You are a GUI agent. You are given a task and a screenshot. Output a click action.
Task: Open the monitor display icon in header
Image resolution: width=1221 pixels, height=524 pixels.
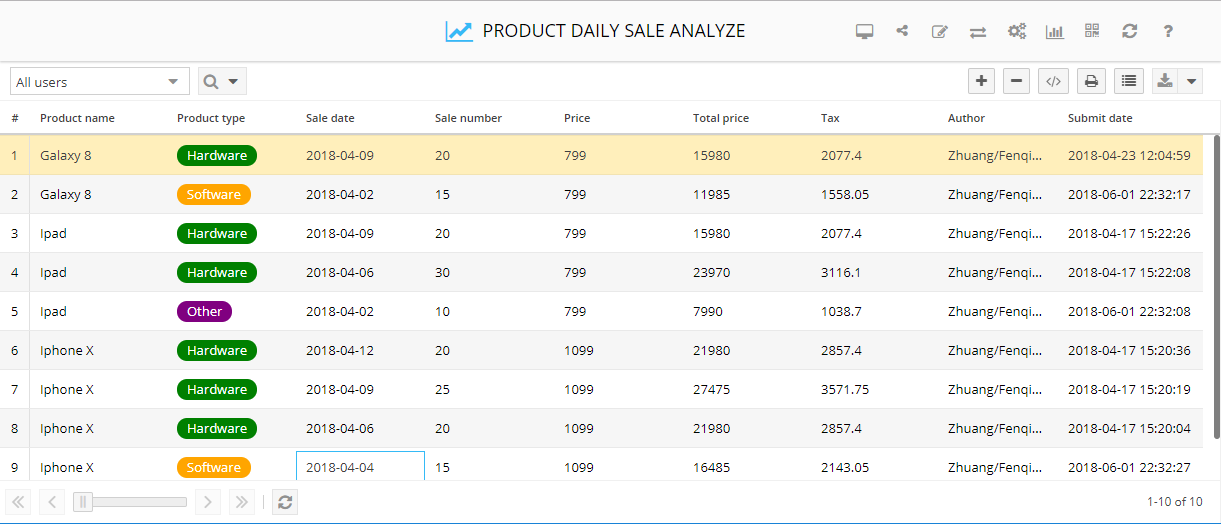click(865, 31)
